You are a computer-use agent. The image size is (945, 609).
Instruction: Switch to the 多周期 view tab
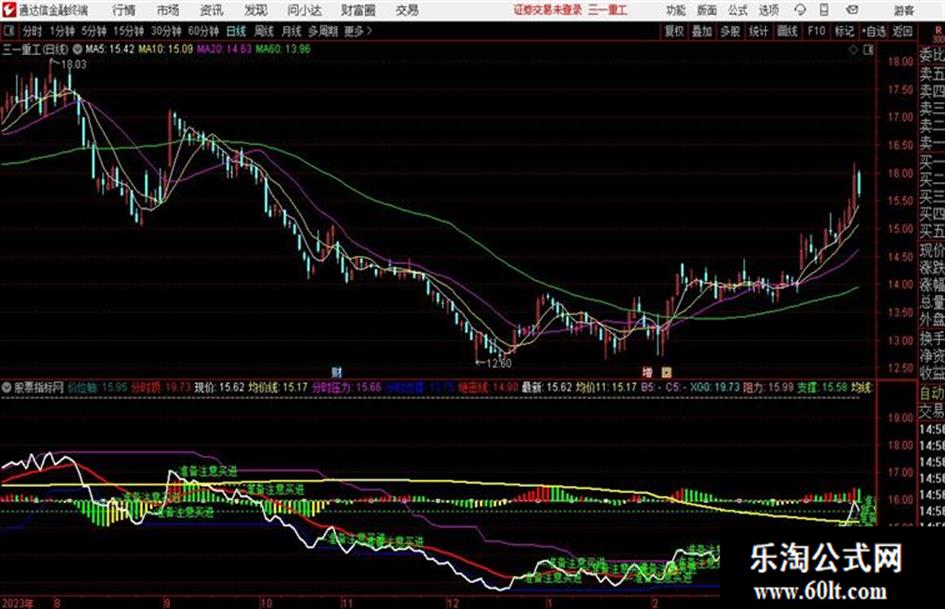(x=322, y=31)
